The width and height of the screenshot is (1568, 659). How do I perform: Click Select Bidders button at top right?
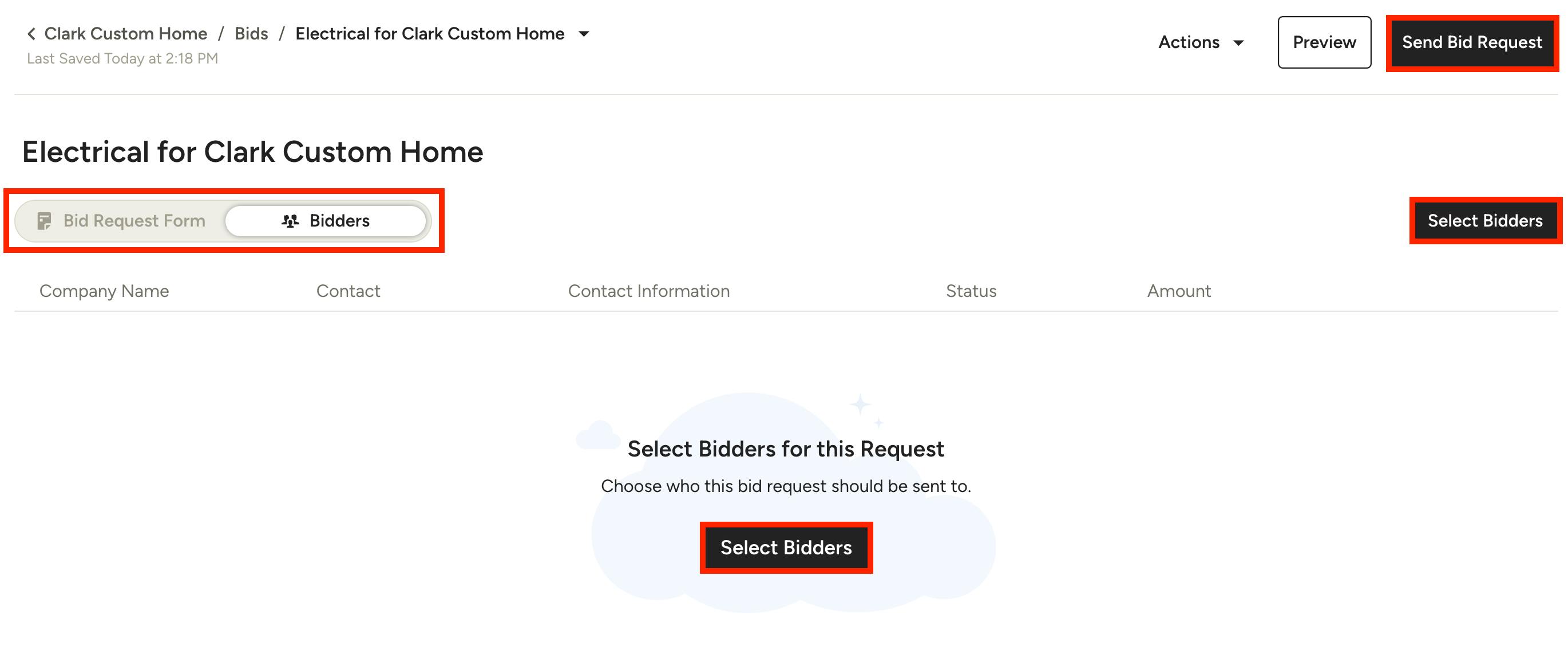(x=1484, y=221)
